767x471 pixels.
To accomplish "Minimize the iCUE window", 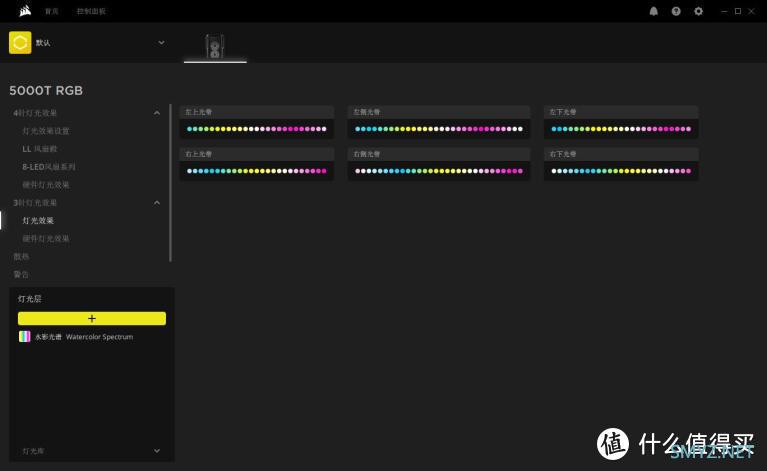I will coord(724,11).
